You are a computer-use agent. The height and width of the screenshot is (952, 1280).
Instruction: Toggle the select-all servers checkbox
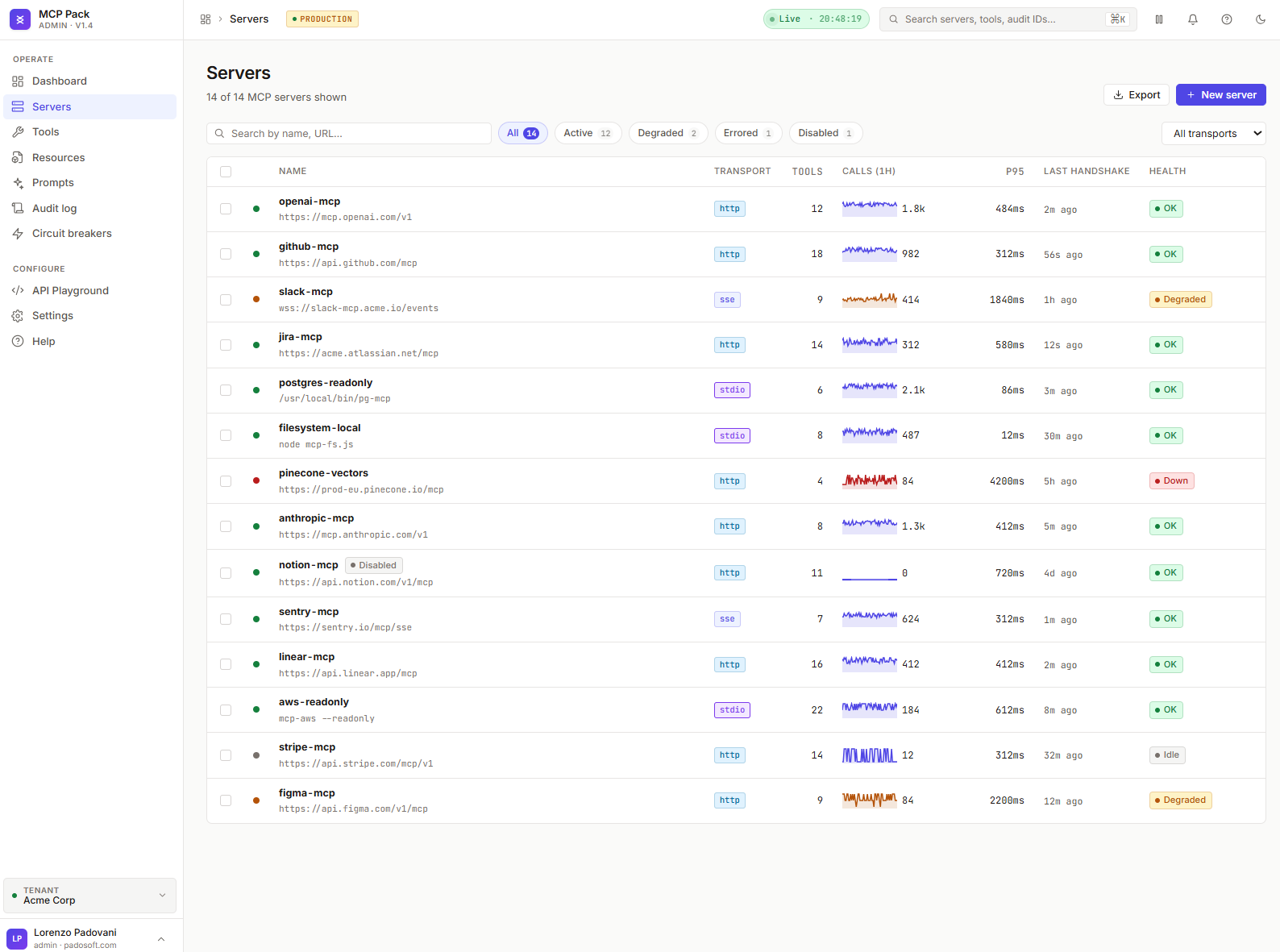[226, 172]
